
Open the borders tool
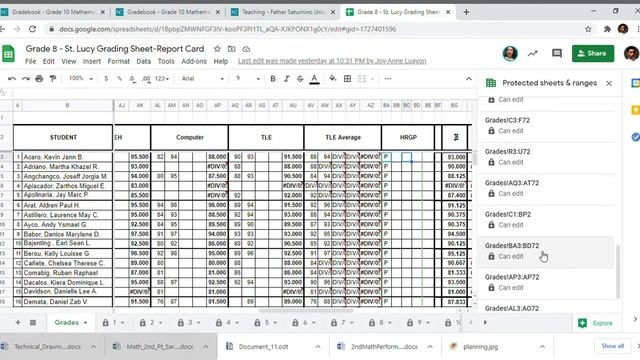click(x=347, y=78)
